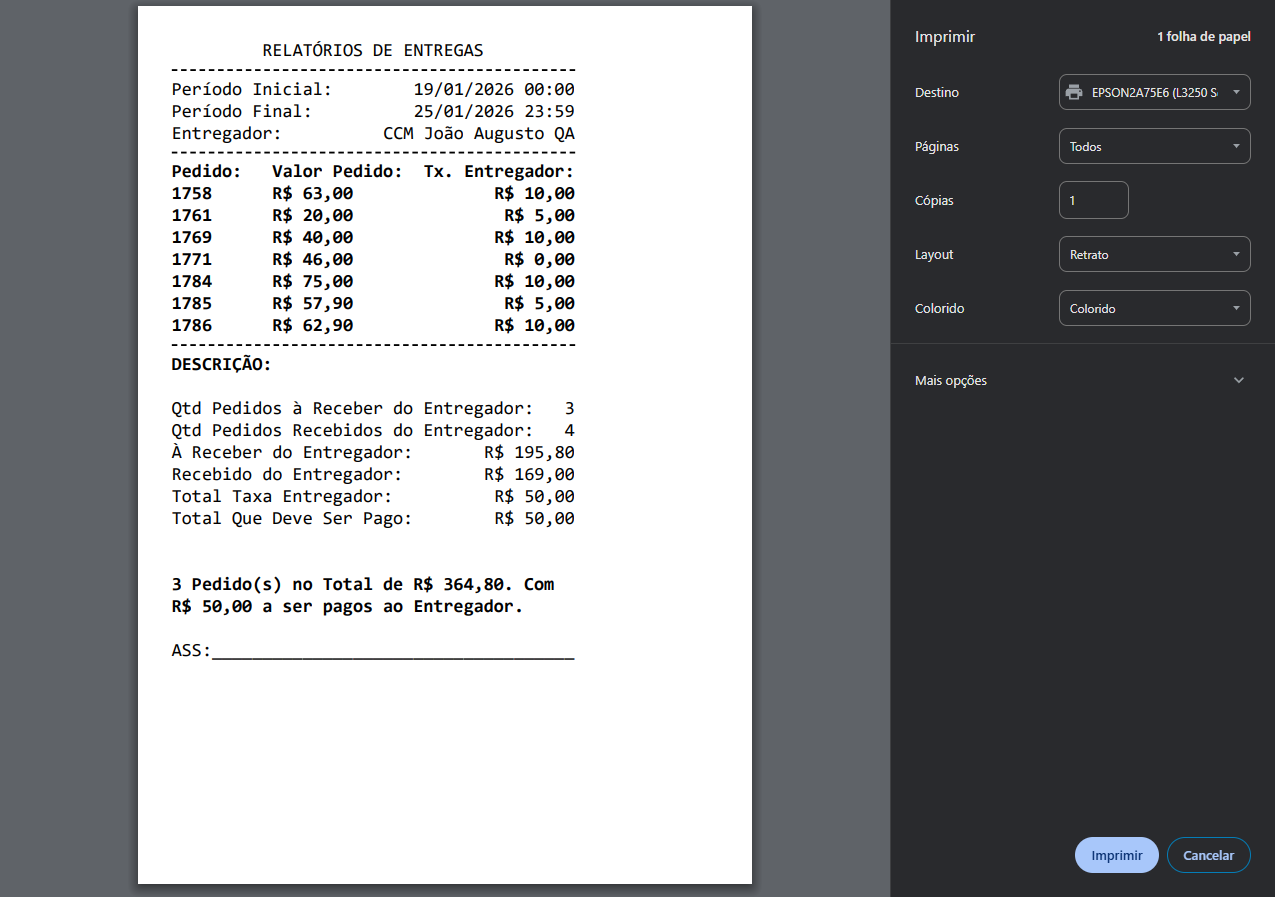1275x897 pixels.
Task: Click the ASS signature line in preview
Action: click(x=372, y=651)
